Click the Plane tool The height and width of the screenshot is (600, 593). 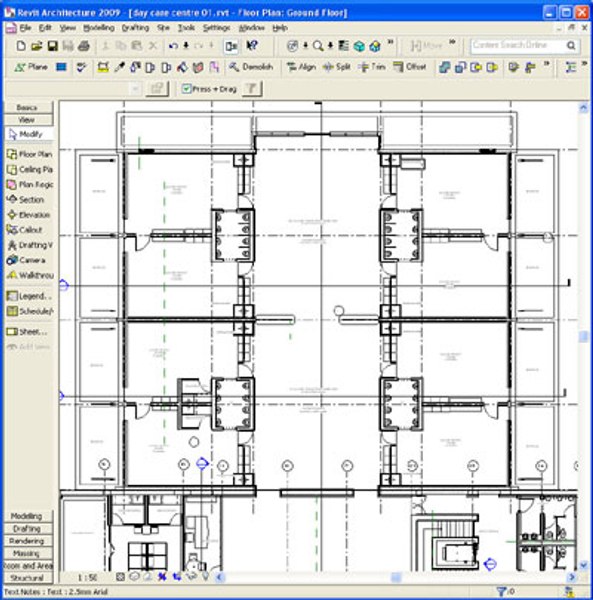coord(31,67)
